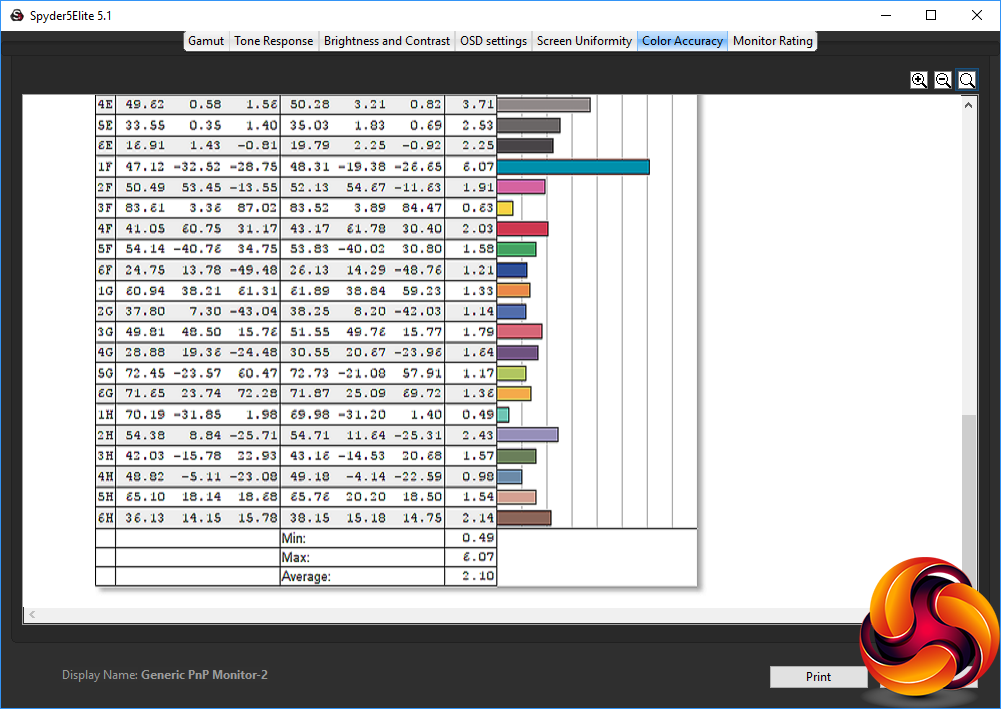Open the Tone Response tab
This screenshot has width=1001, height=709.
click(x=274, y=41)
